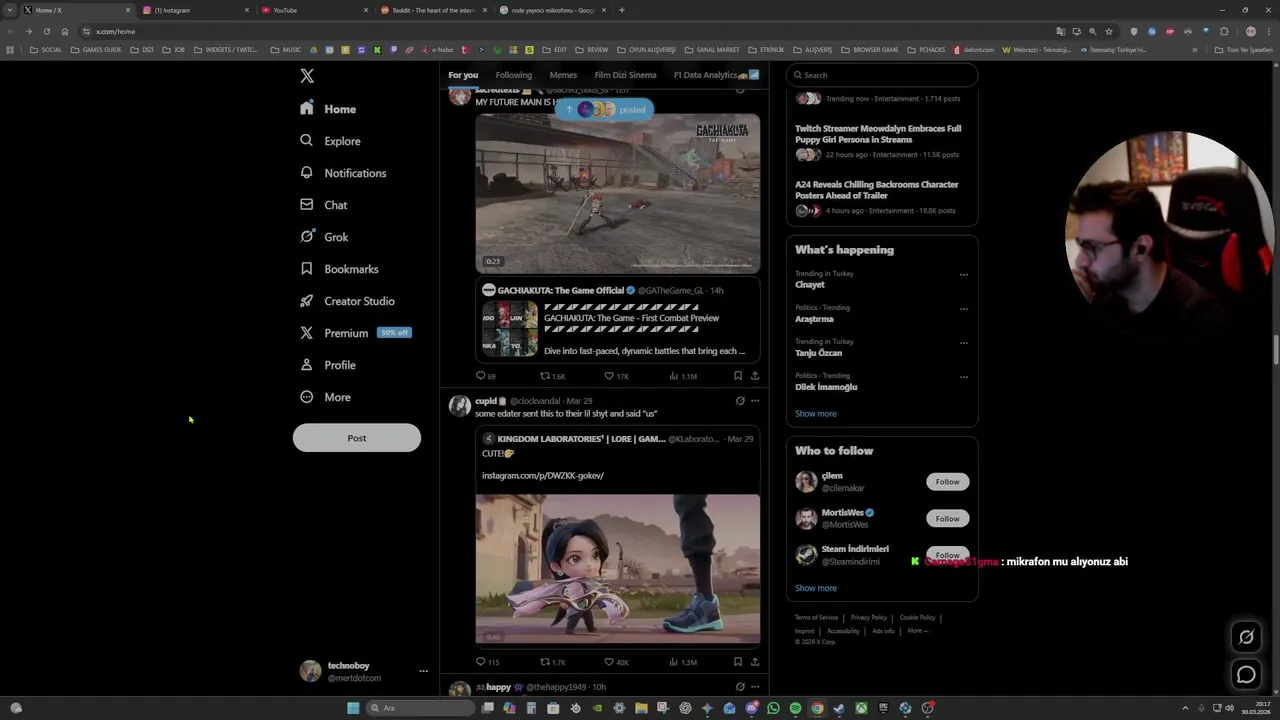Open more options on happy's post
The height and width of the screenshot is (720, 1280).
755,687
